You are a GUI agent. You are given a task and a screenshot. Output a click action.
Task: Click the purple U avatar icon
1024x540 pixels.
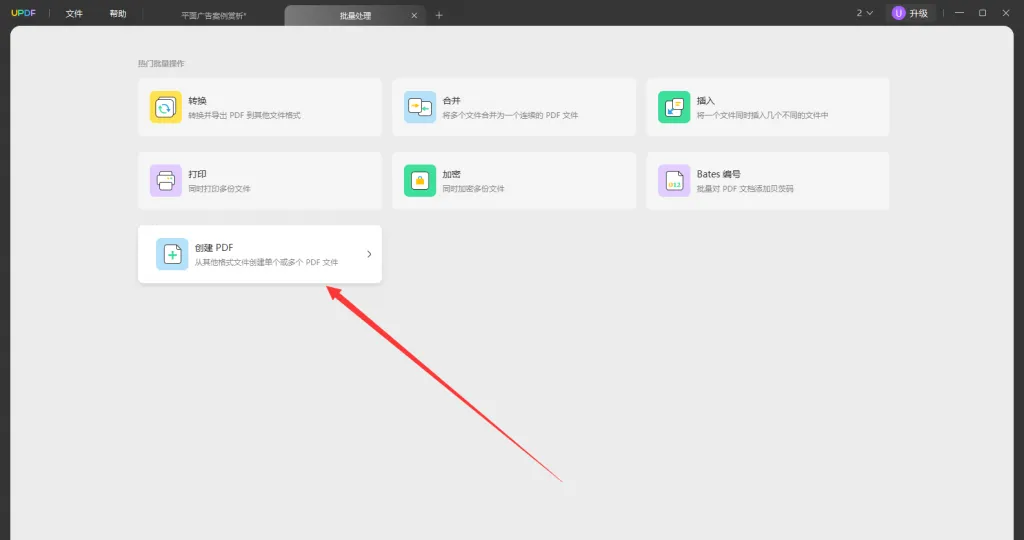point(899,13)
